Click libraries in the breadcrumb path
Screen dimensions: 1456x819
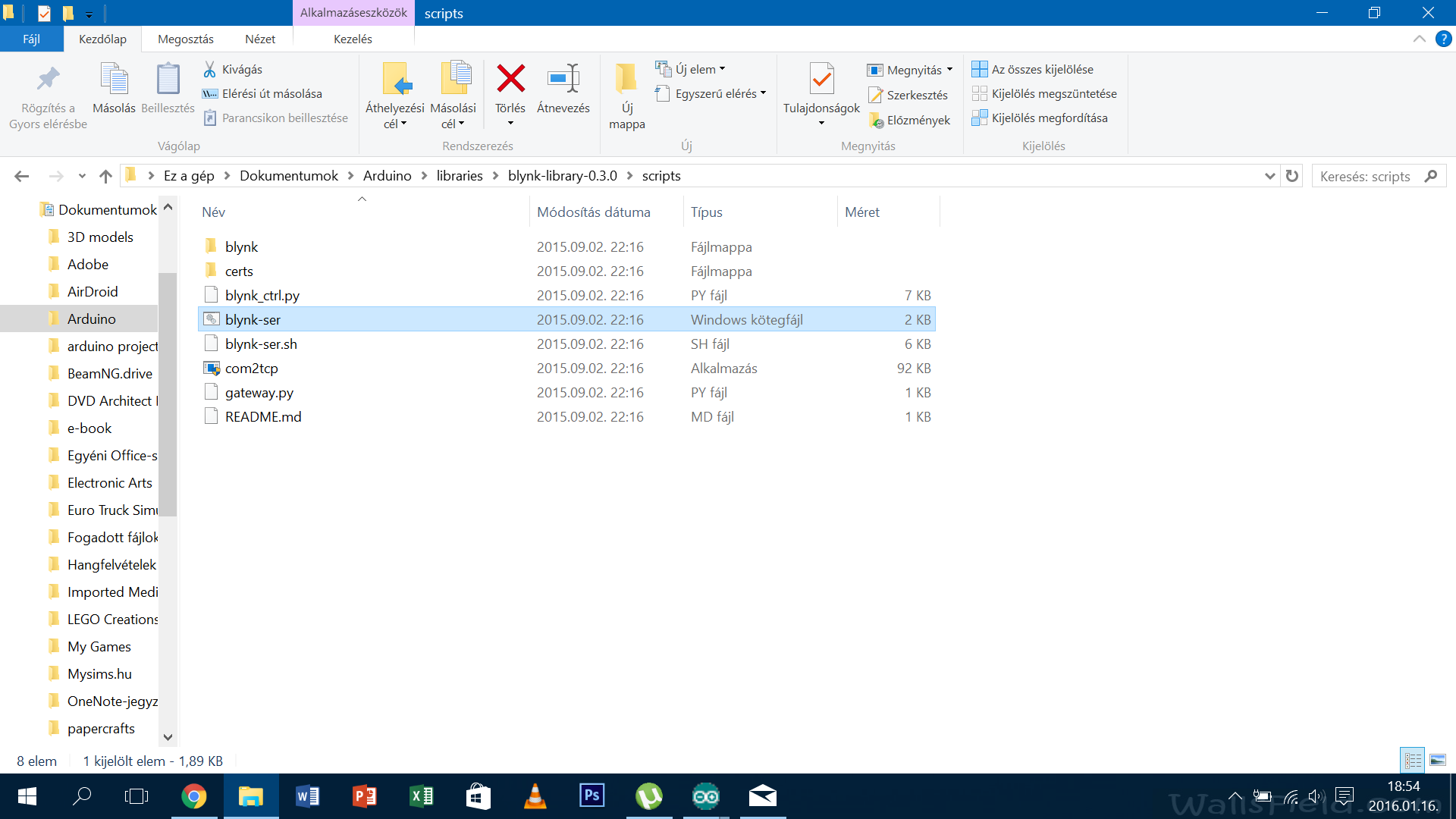[459, 176]
